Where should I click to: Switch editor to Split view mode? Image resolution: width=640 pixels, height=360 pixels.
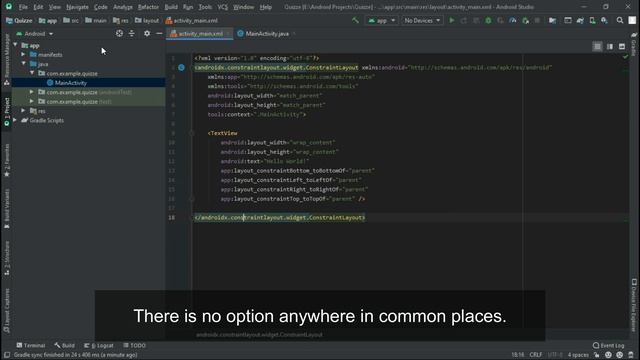coord(609,47)
